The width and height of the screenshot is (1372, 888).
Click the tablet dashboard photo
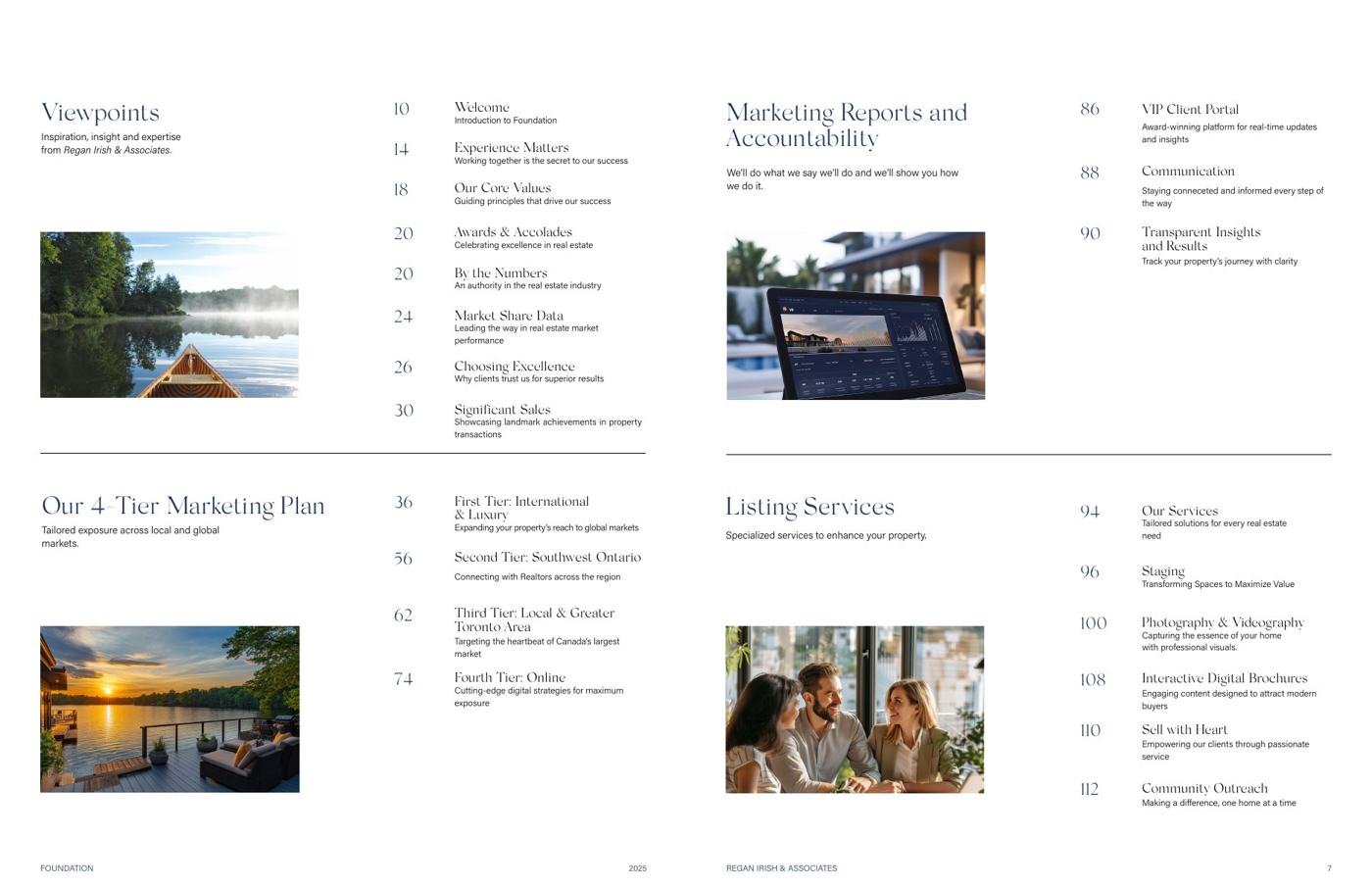pos(856,316)
